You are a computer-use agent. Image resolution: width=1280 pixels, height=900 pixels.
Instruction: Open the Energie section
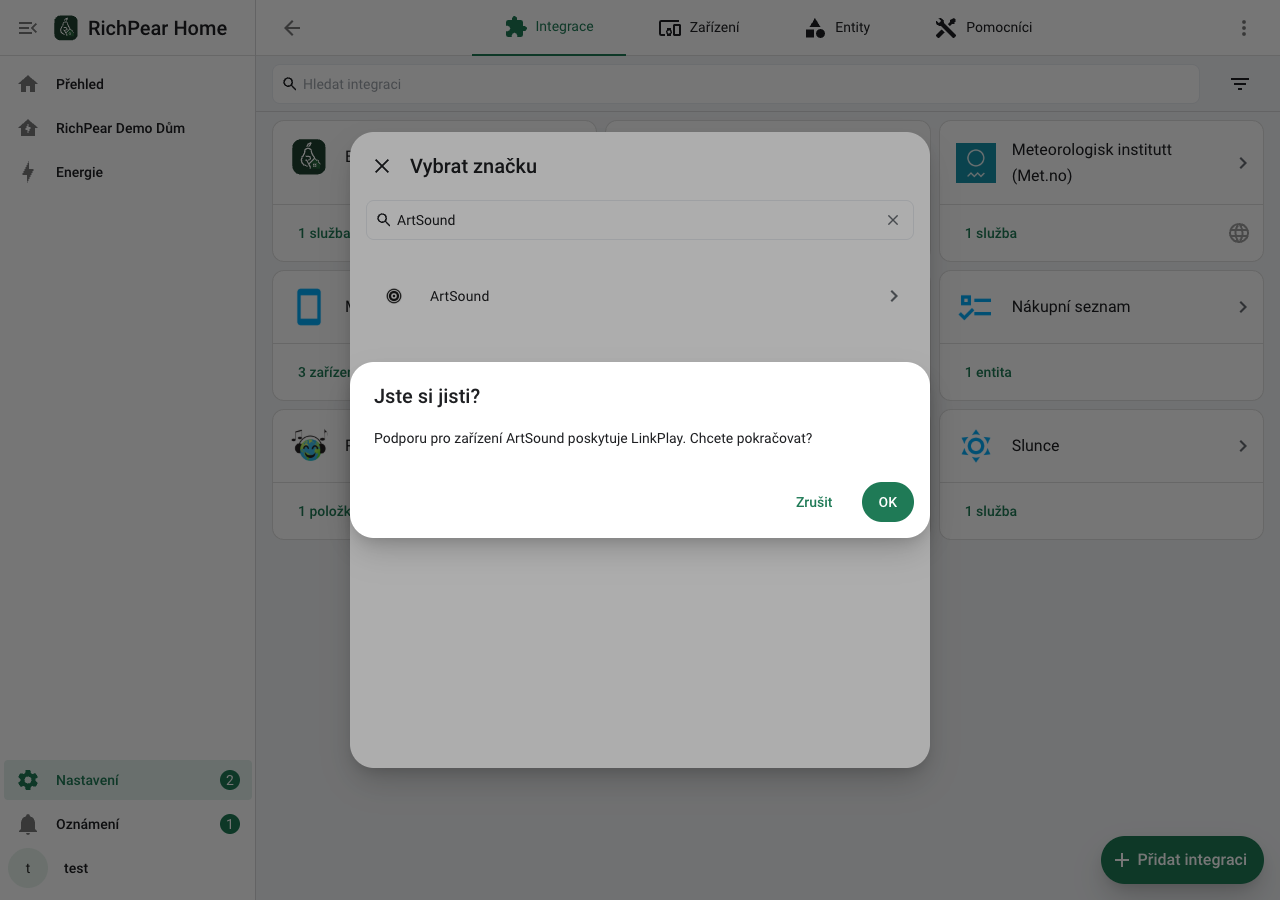pyautogui.click(x=128, y=172)
